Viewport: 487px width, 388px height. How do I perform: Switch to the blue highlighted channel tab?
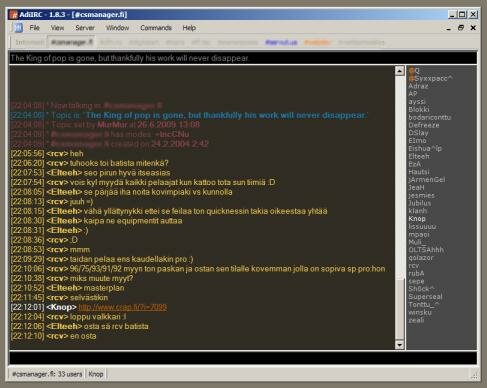click(281, 42)
